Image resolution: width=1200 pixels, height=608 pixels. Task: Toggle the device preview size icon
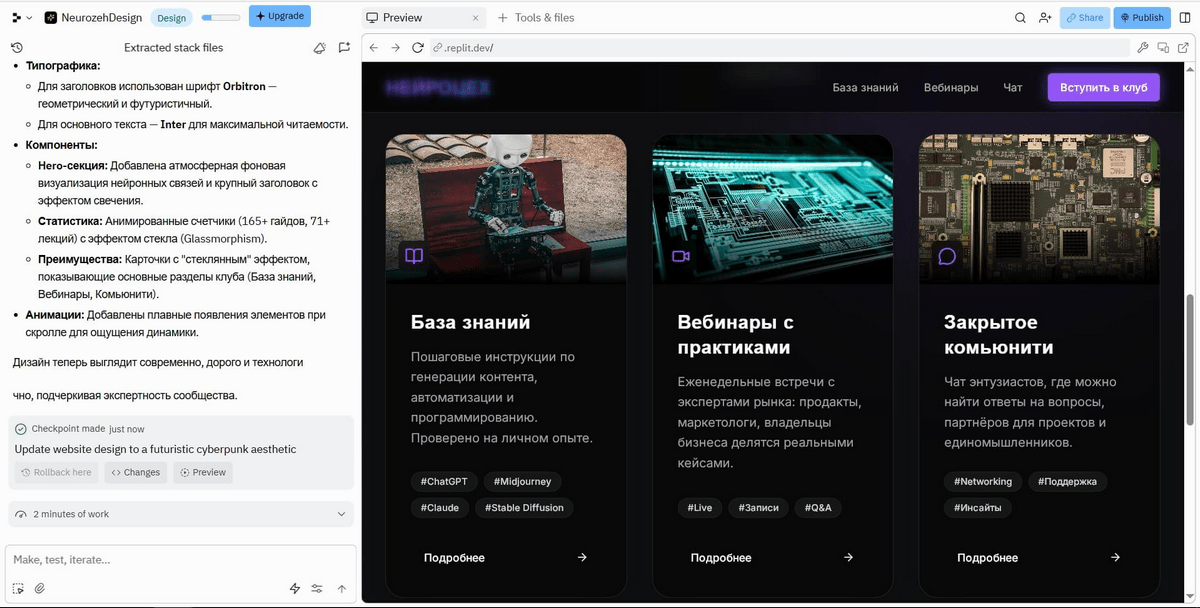click(1163, 48)
